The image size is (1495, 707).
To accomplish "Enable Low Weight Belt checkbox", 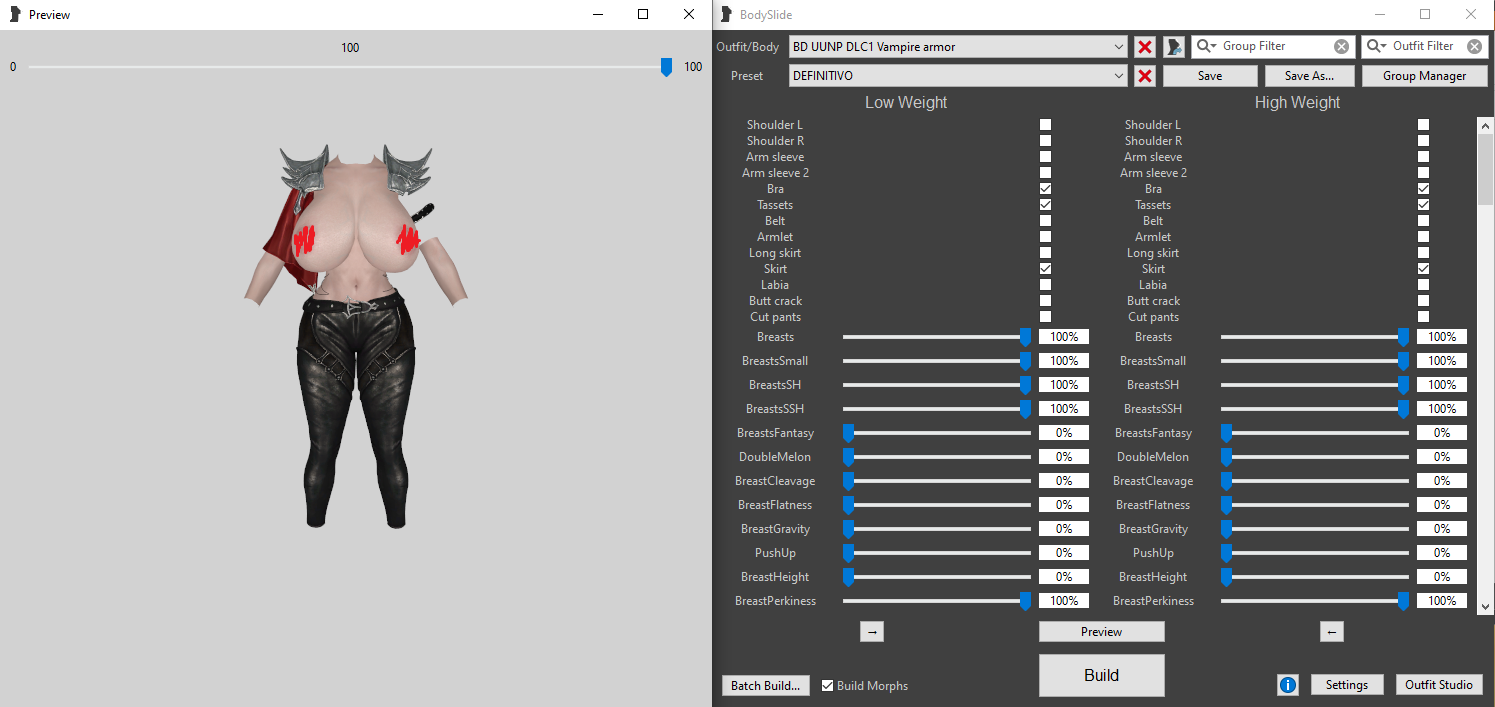I will point(1045,221).
